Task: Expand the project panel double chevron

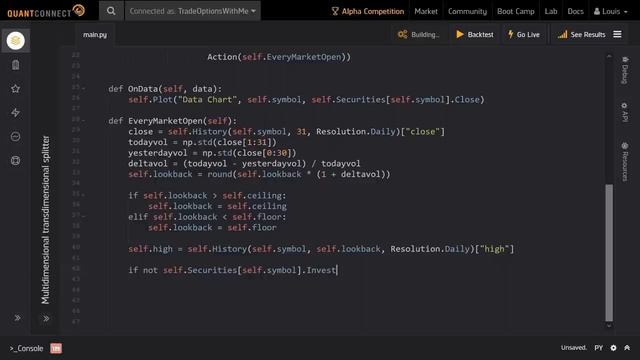Action: pyautogui.click(x=46, y=318)
